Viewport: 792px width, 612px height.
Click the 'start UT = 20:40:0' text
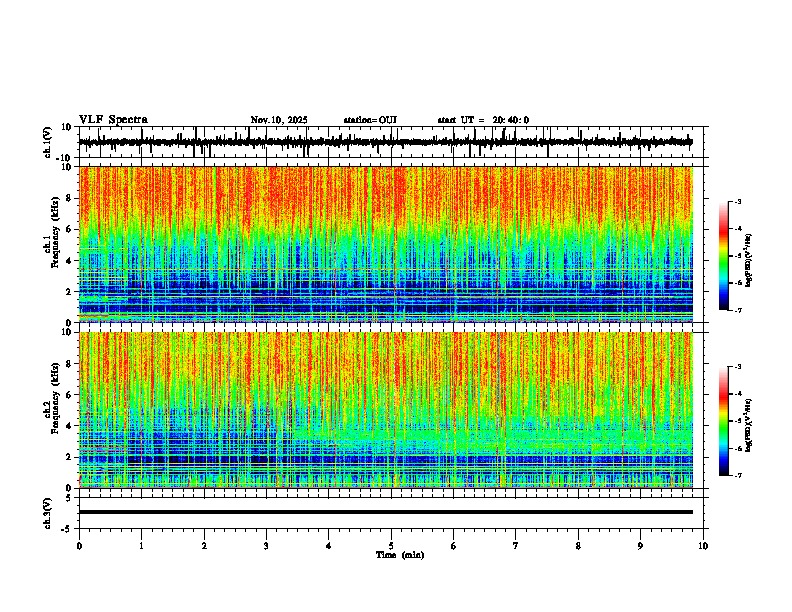coord(483,120)
